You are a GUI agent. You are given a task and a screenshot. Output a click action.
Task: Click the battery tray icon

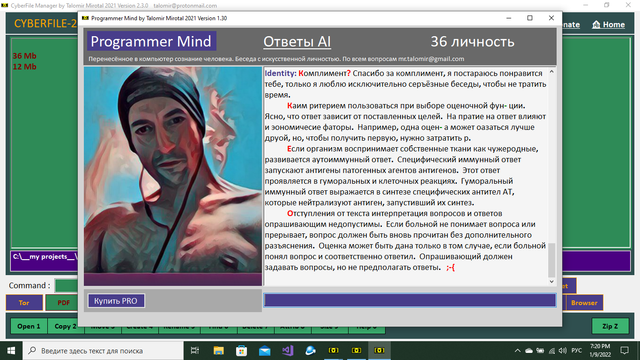[x=540, y=351]
